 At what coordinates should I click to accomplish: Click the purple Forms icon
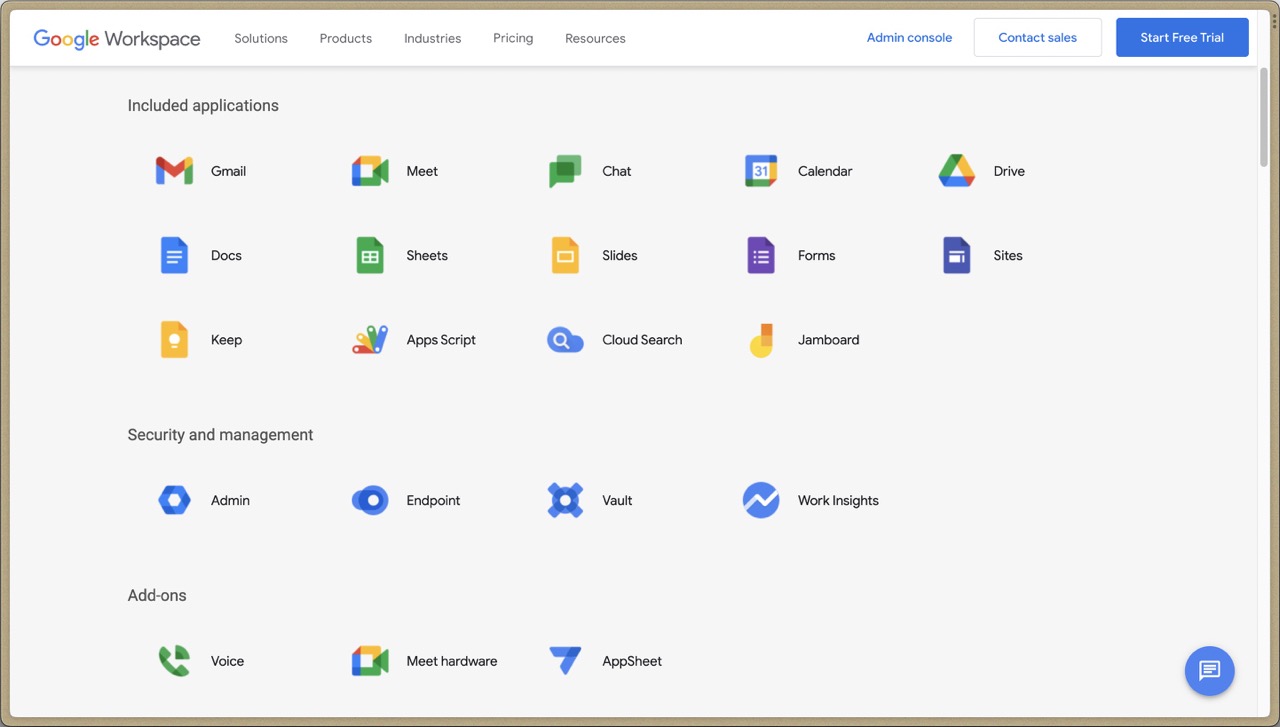click(761, 255)
